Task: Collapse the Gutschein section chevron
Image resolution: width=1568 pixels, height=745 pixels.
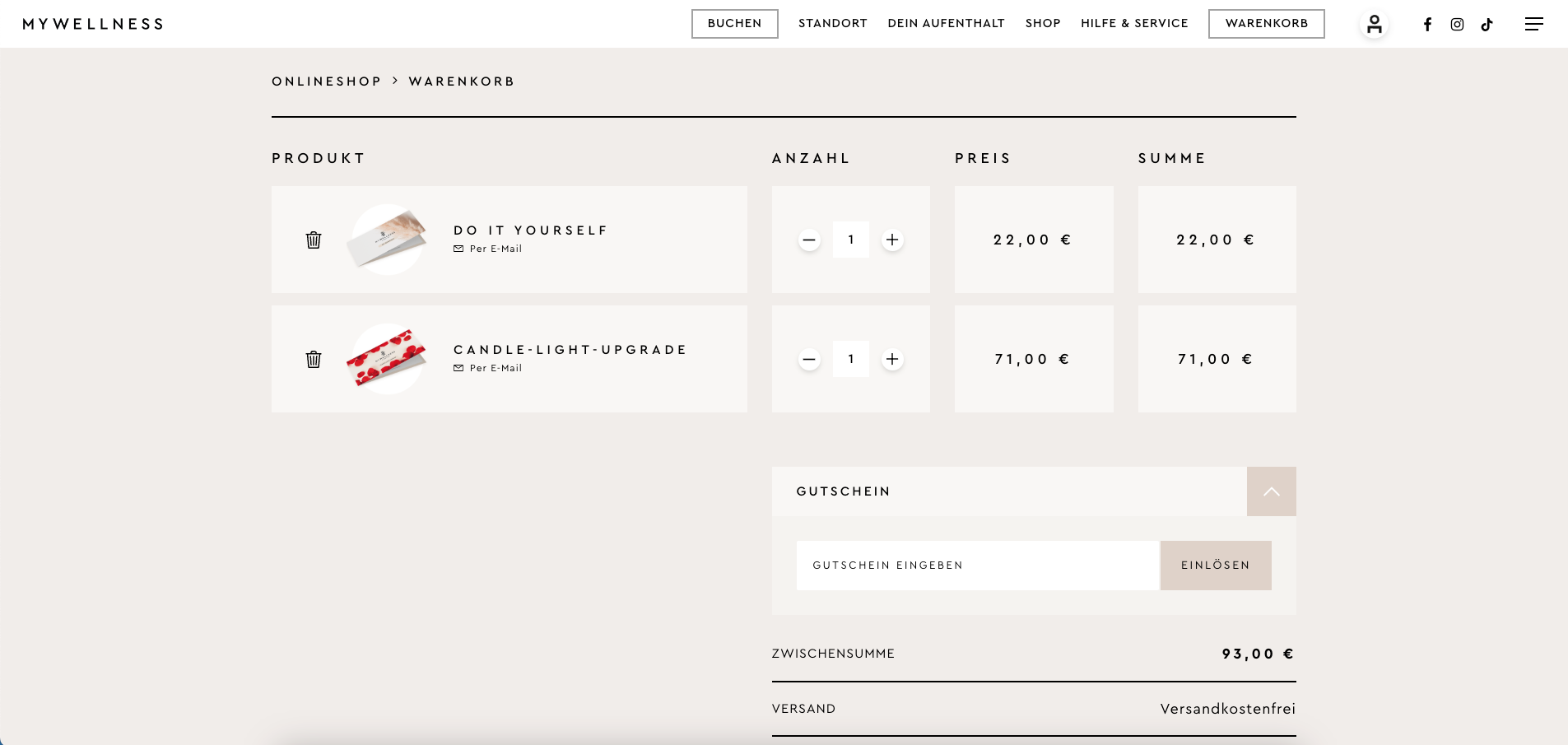Action: pos(1271,491)
